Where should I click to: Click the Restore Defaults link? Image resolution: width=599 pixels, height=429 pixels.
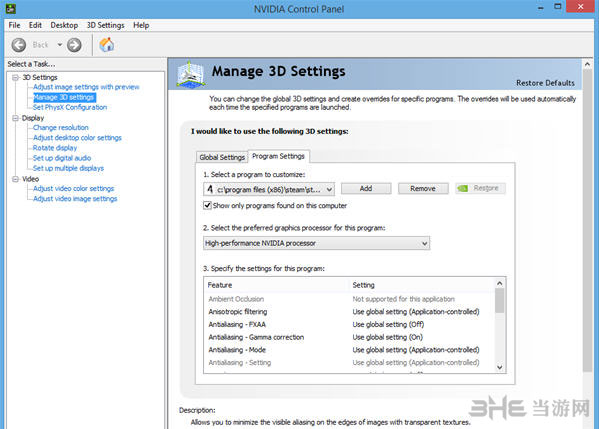tap(545, 83)
